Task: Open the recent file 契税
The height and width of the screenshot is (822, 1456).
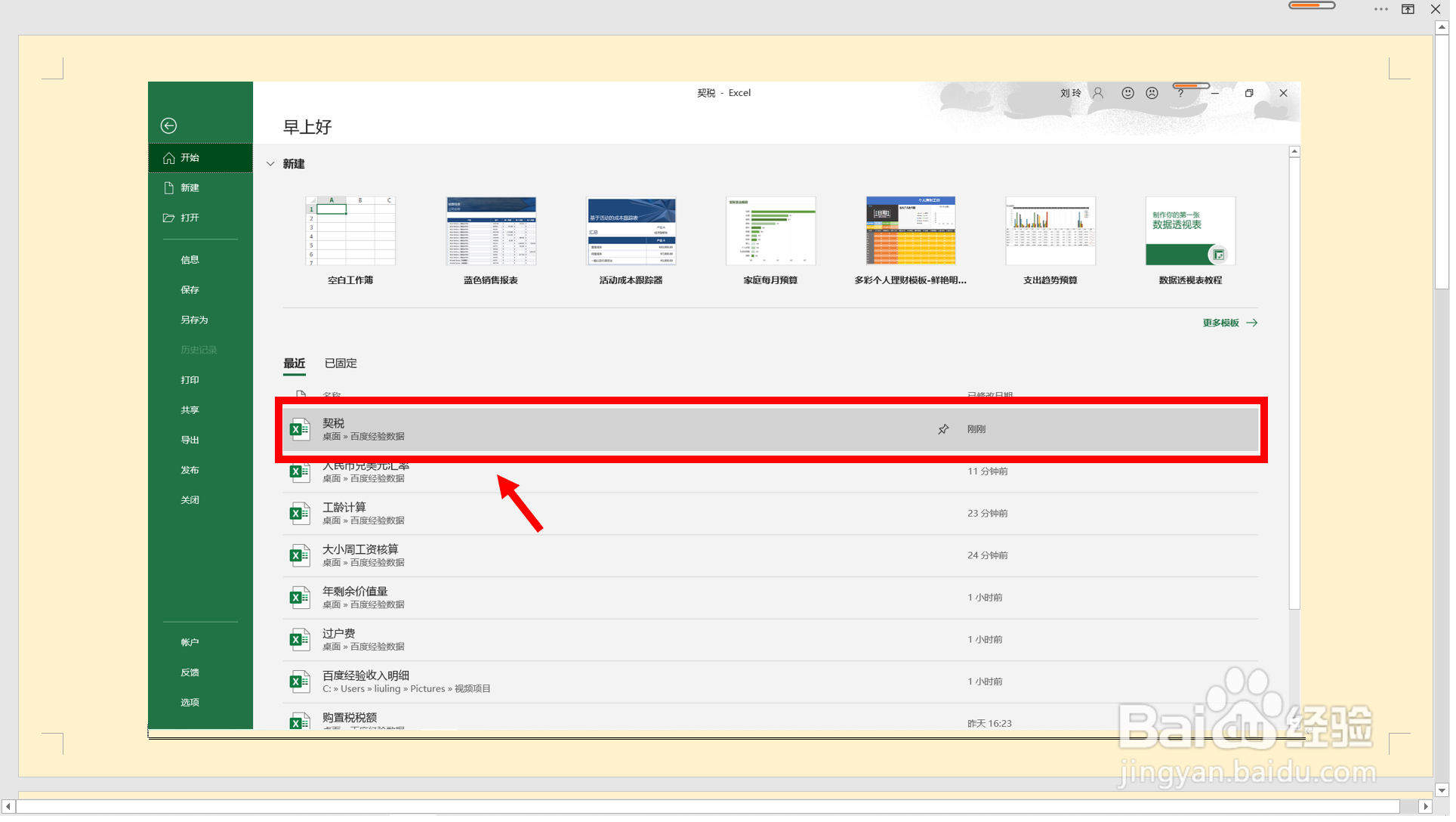Action: [x=773, y=431]
